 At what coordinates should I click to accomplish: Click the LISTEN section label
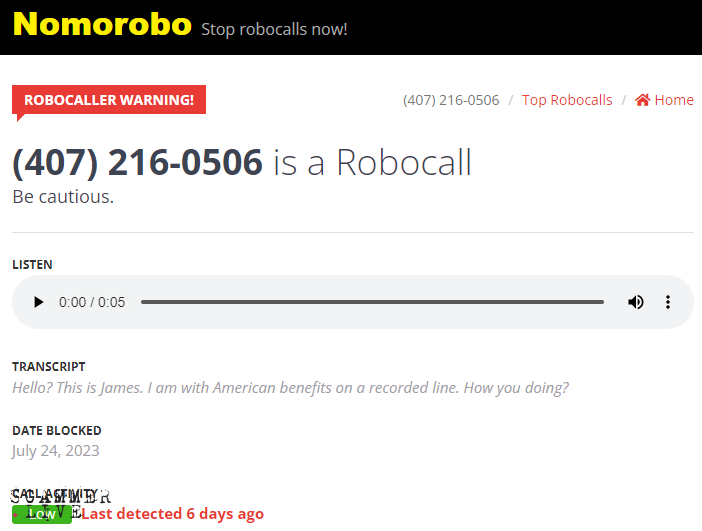point(32,265)
